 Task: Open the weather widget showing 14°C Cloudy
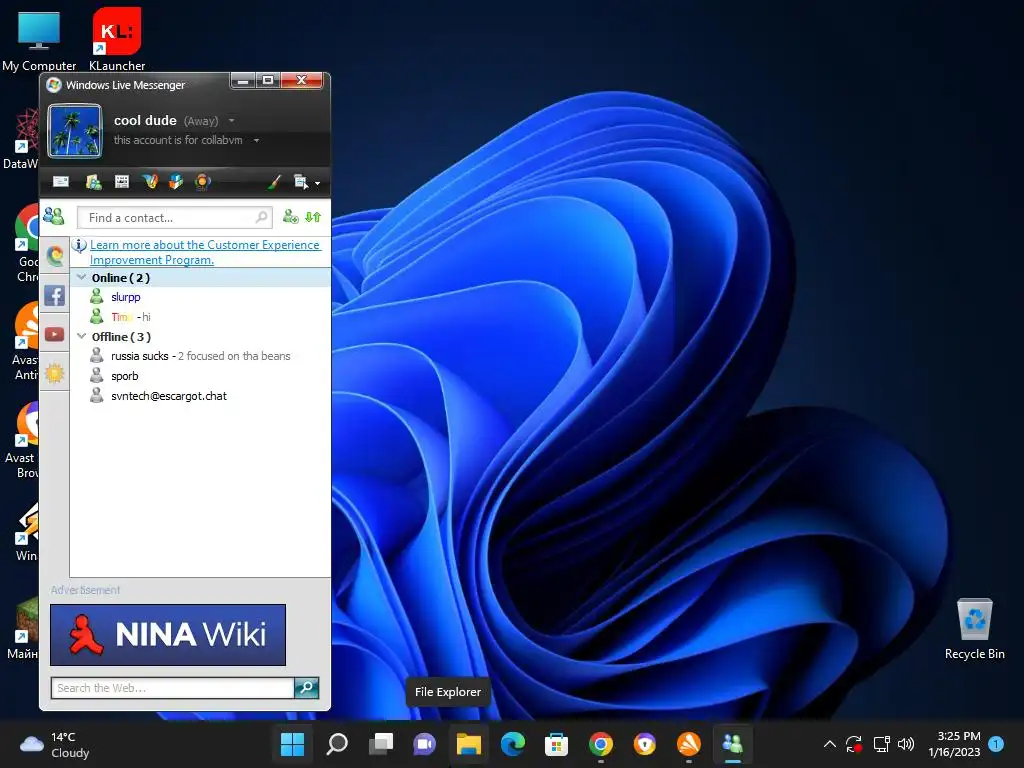[x=55, y=744]
